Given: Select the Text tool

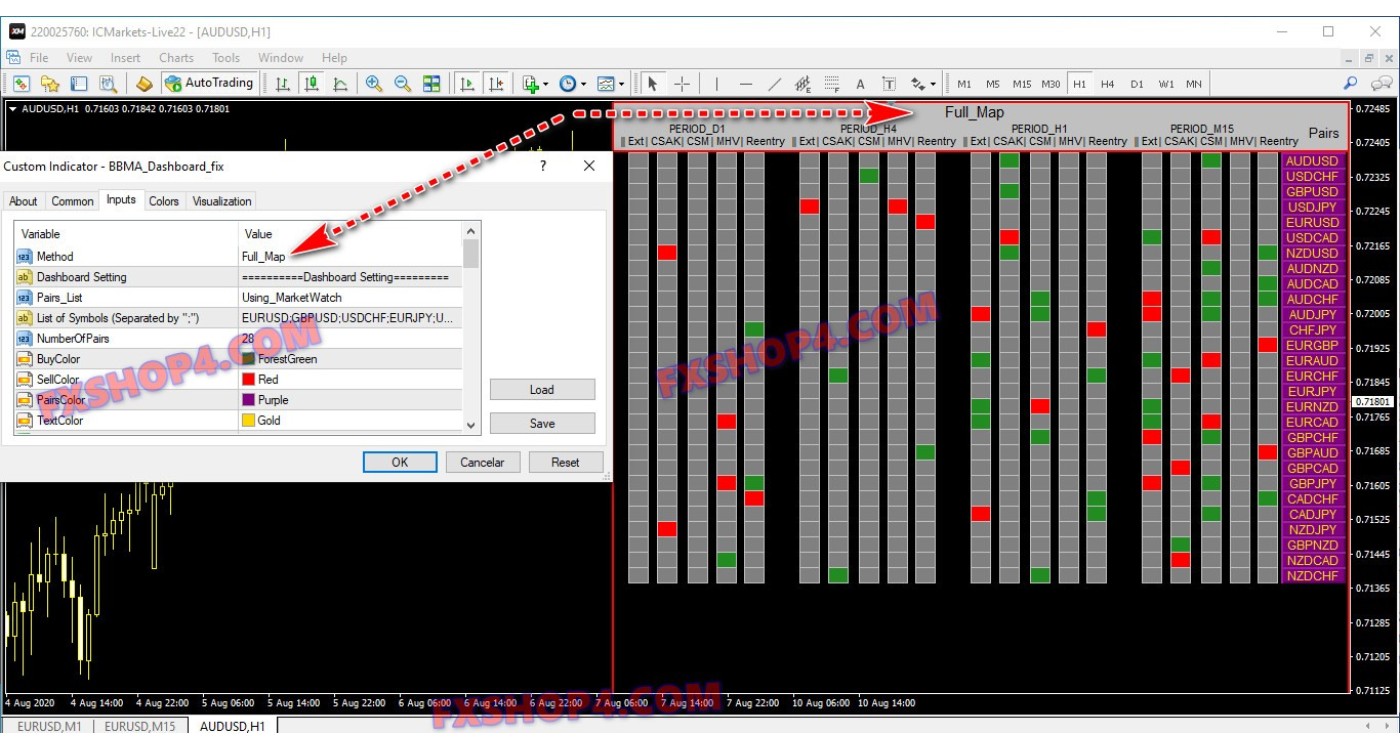Looking at the screenshot, I should [x=860, y=83].
